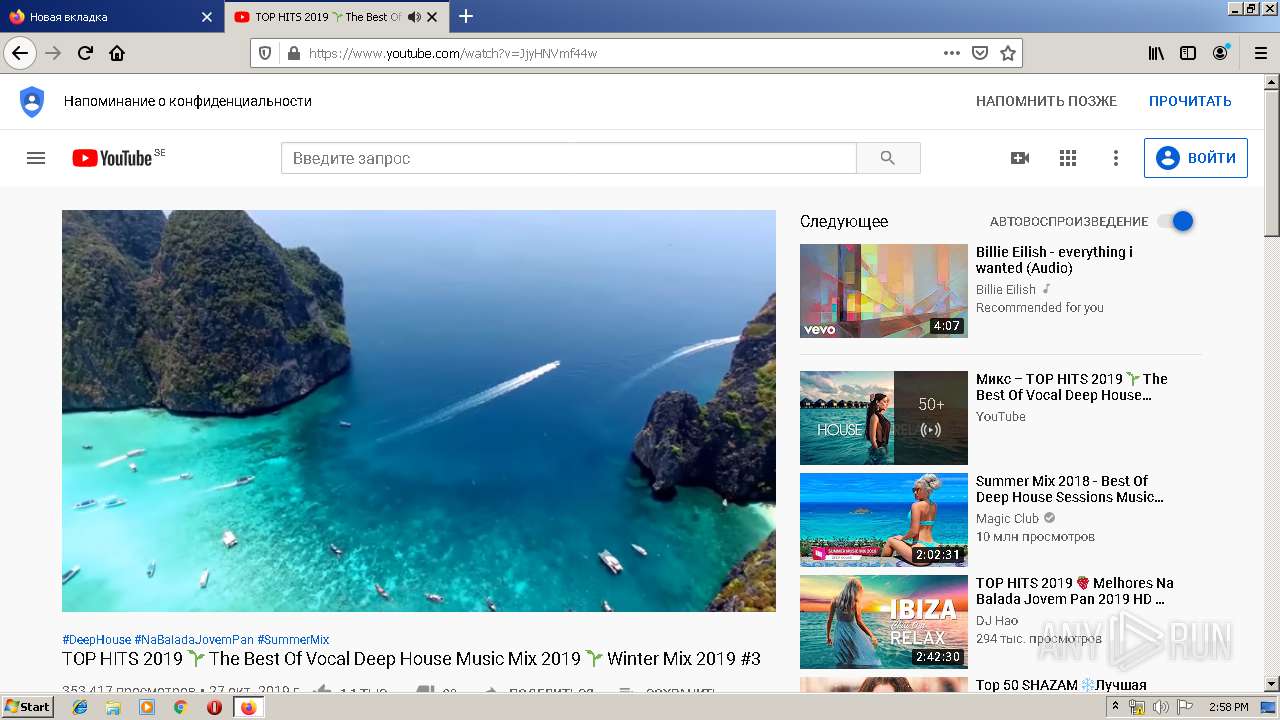Open DJ Hao channel name

[x=997, y=621]
